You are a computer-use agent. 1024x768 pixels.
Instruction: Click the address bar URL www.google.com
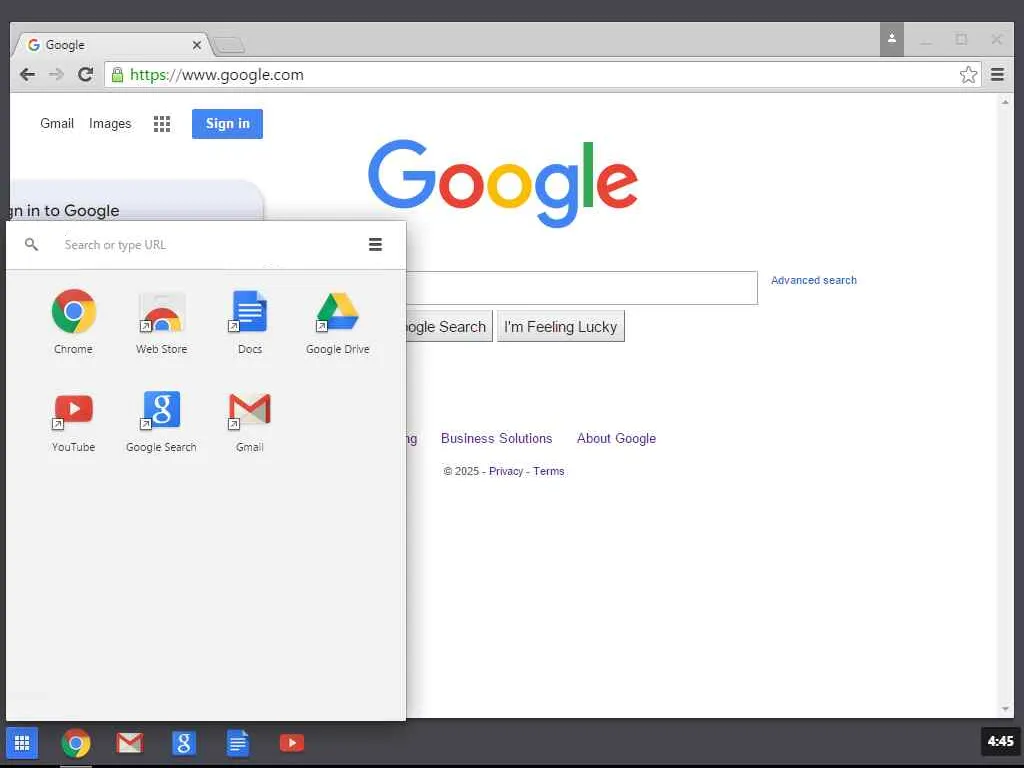coord(217,74)
